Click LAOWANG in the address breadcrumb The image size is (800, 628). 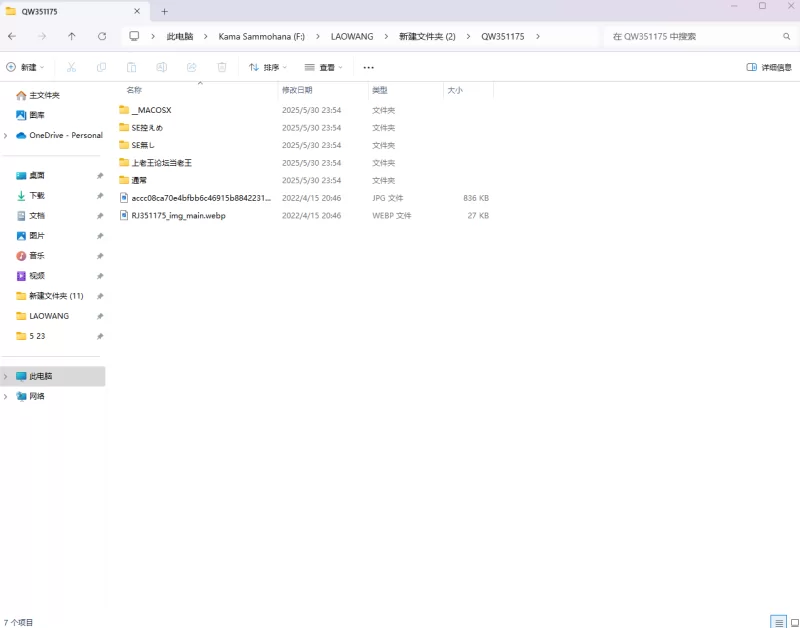tap(352, 36)
